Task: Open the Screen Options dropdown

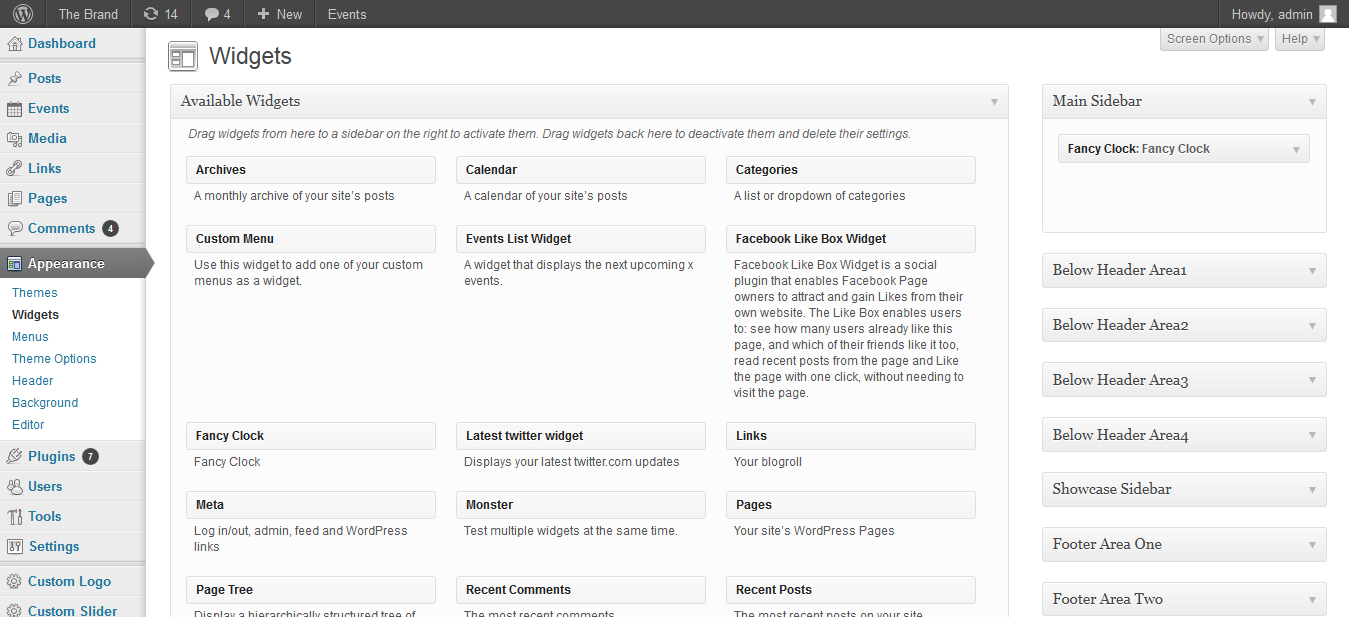Action: pos(1214,39)
